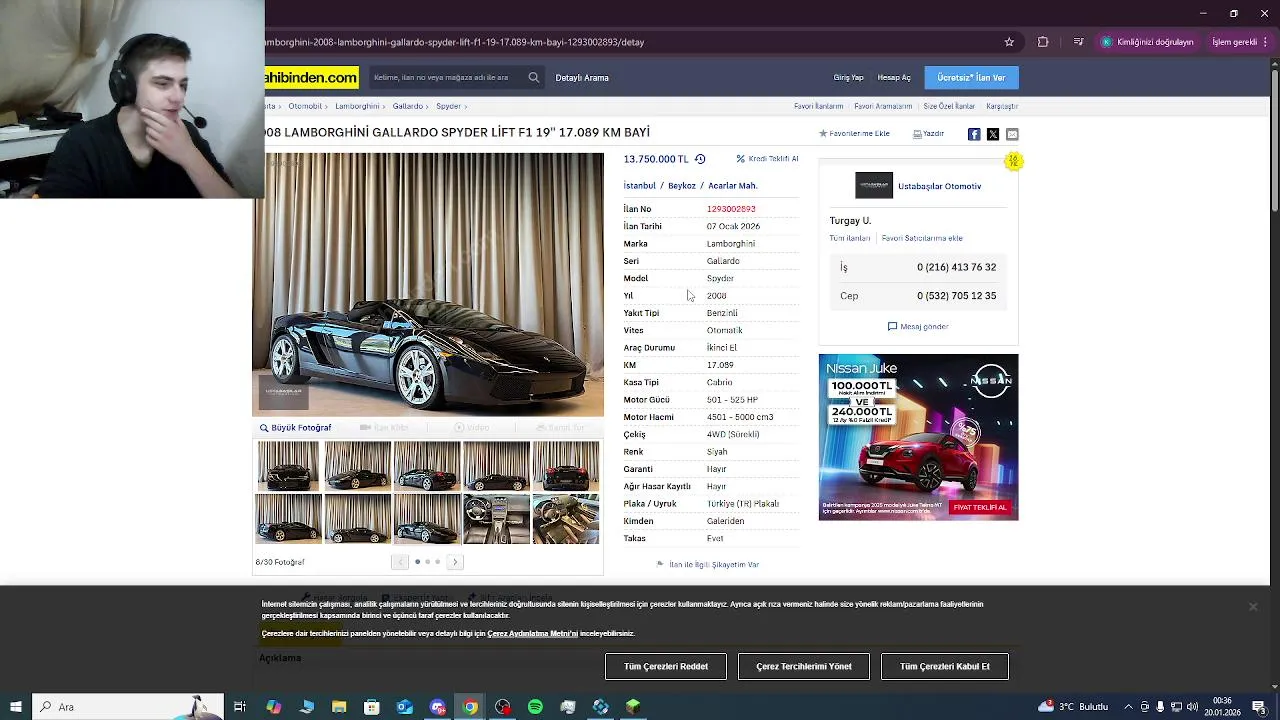Image resolution: width=1280 pixels, height=720 pixels.
Task: Open Favori İlanlarım menu item
Action: pos(819,106)
